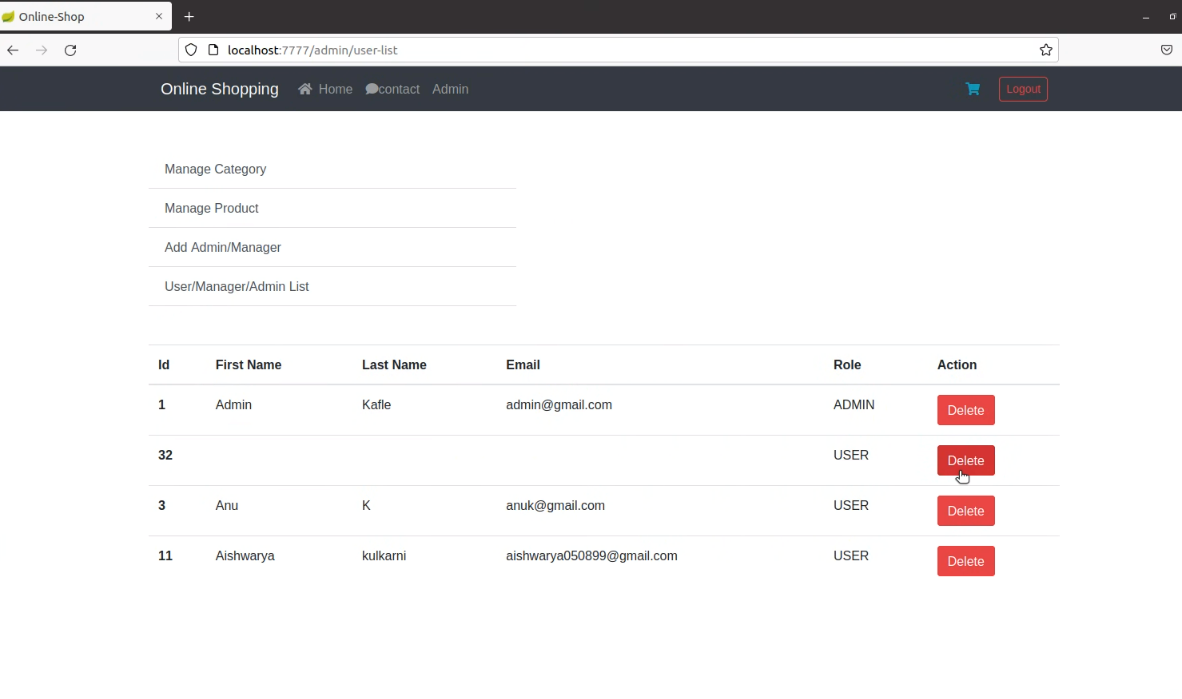This screenshot has height=699, width=1182.
Task: Open a new browser tab with the plus button
Action: [x=189, y=16]
